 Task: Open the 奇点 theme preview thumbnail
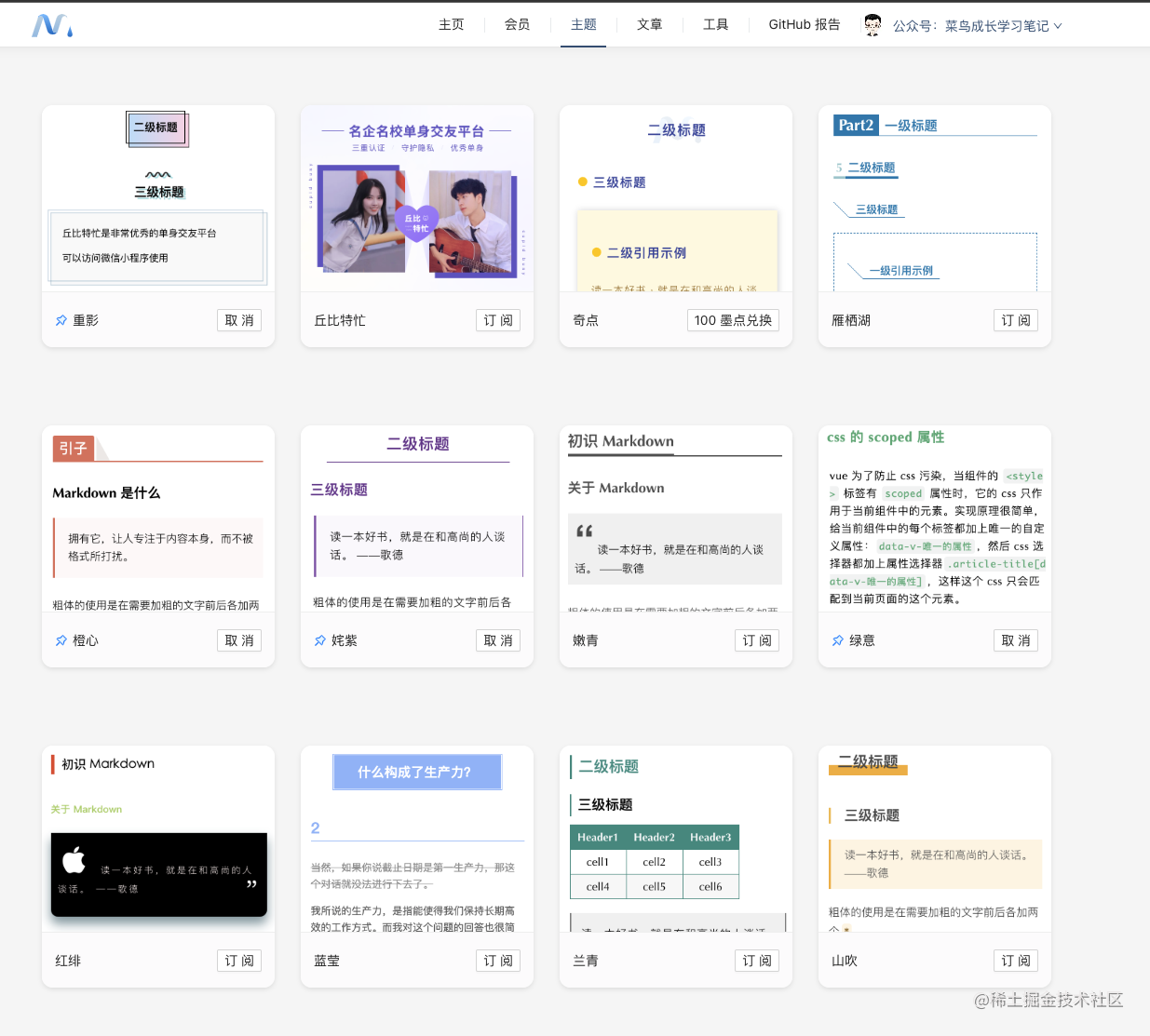click(x=676, y=198)
